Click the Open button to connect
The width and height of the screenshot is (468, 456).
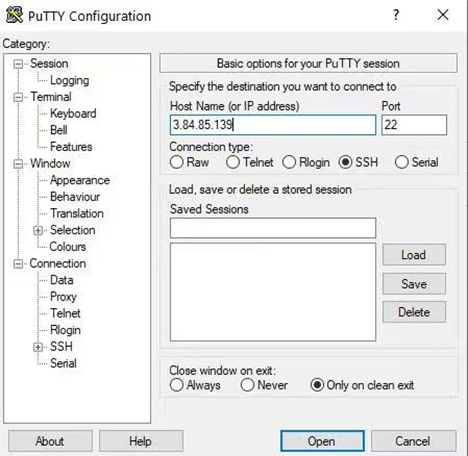322,441
